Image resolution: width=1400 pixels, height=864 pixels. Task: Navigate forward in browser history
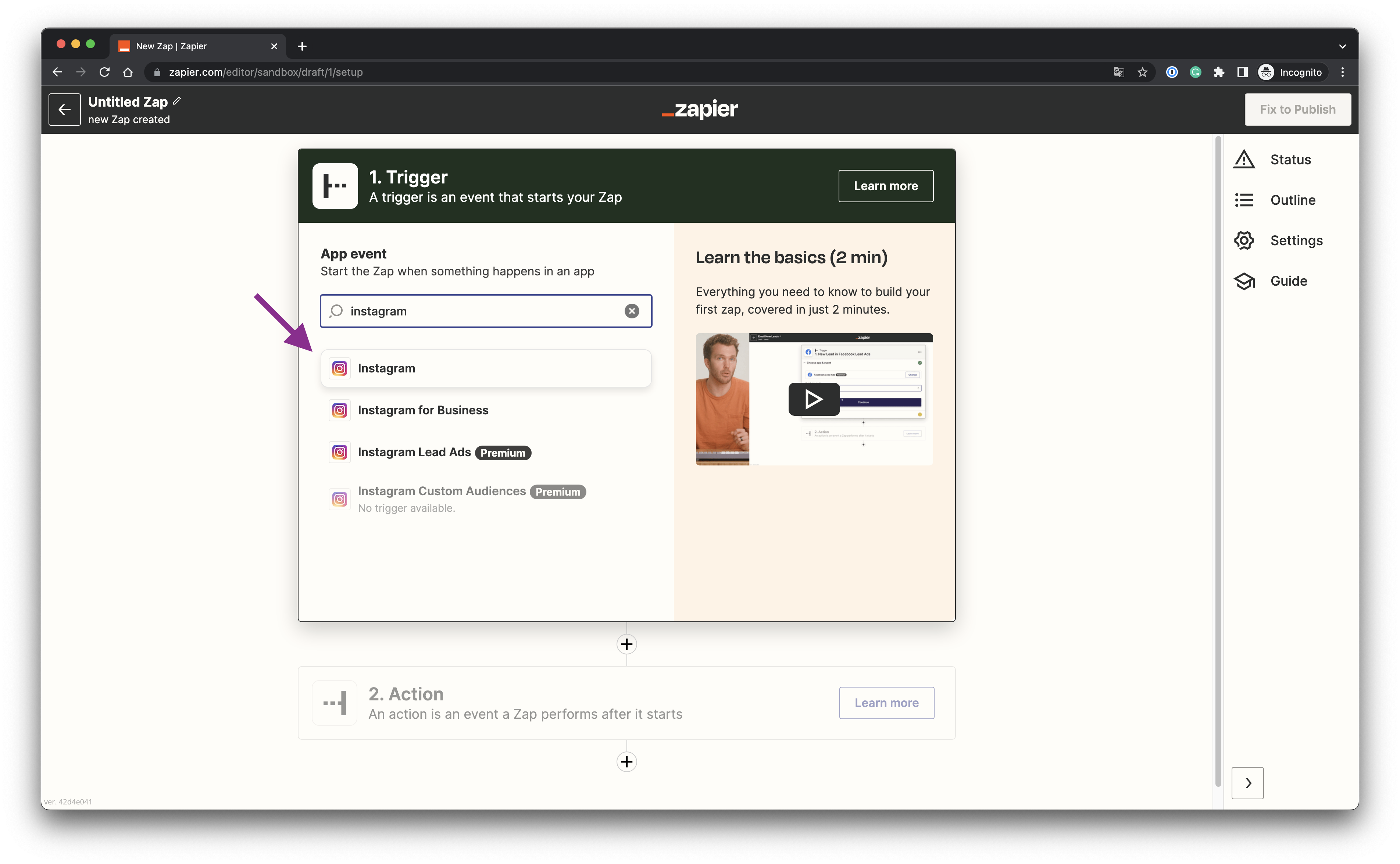coord(81,72)
